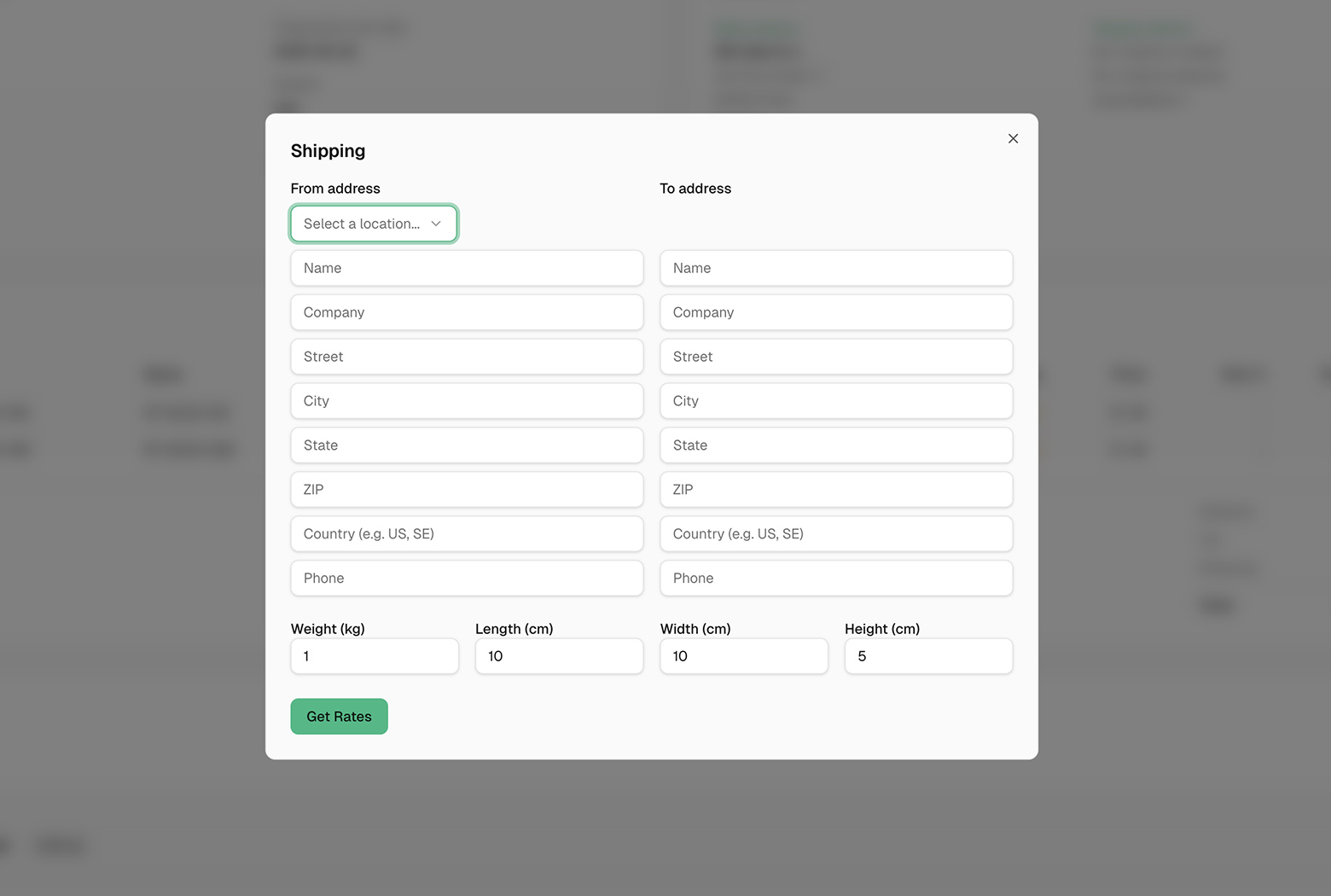Viewport: 1331px width, 896px height.
Task: Click the From address State field
Action: (467, 445)
